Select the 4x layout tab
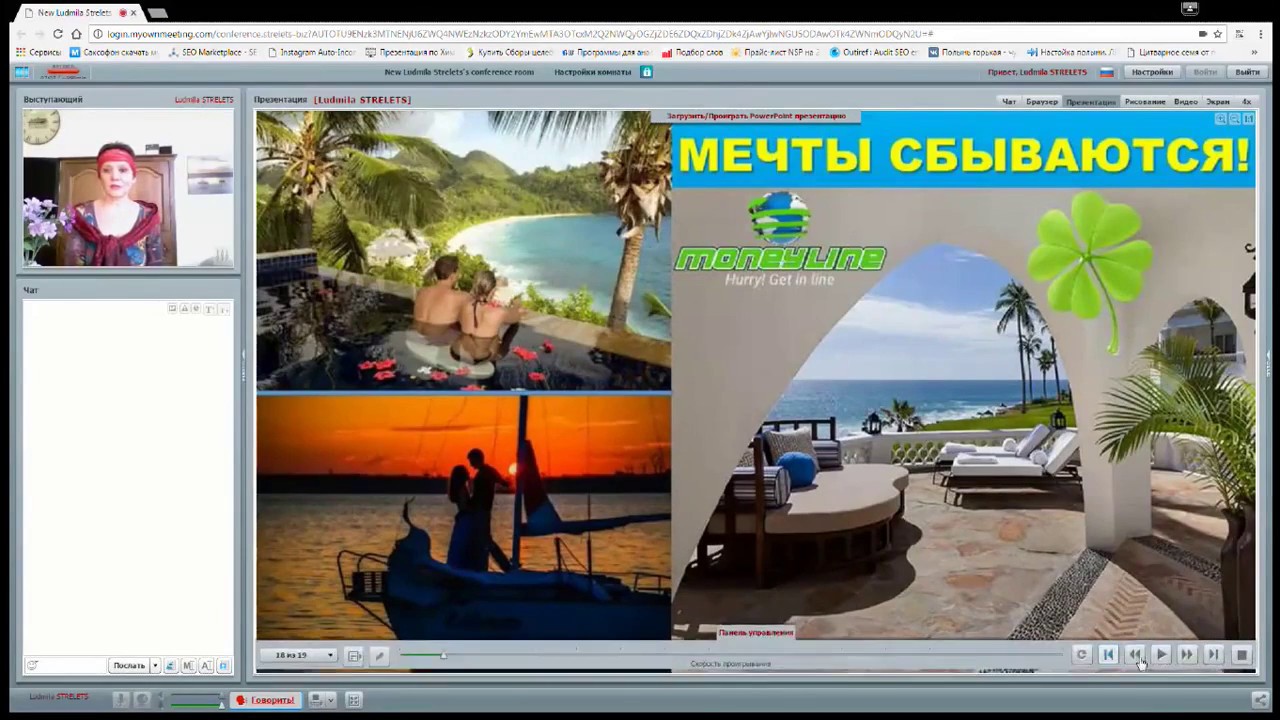 1247,102
